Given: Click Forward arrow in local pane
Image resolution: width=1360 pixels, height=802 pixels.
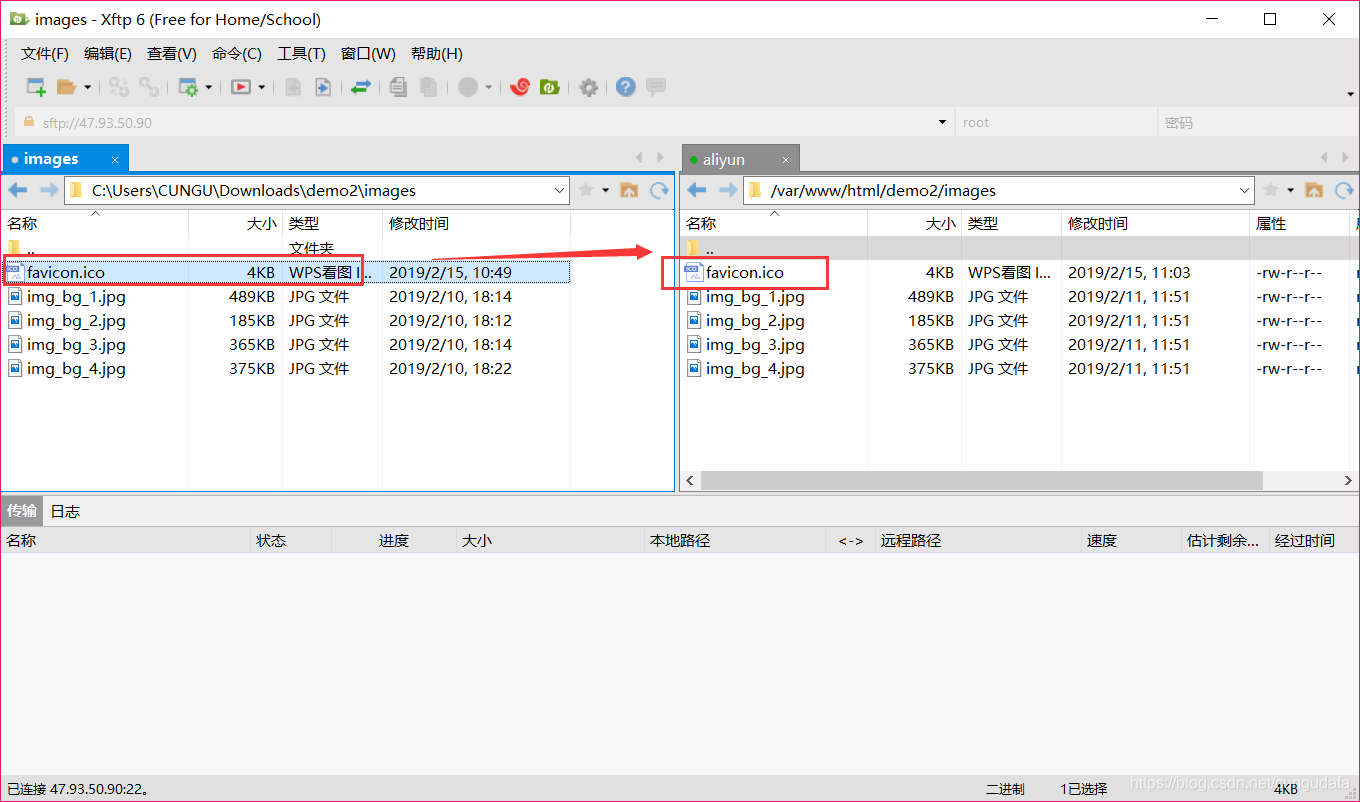Looking at the screenshot, I should [x=48, y=190].
